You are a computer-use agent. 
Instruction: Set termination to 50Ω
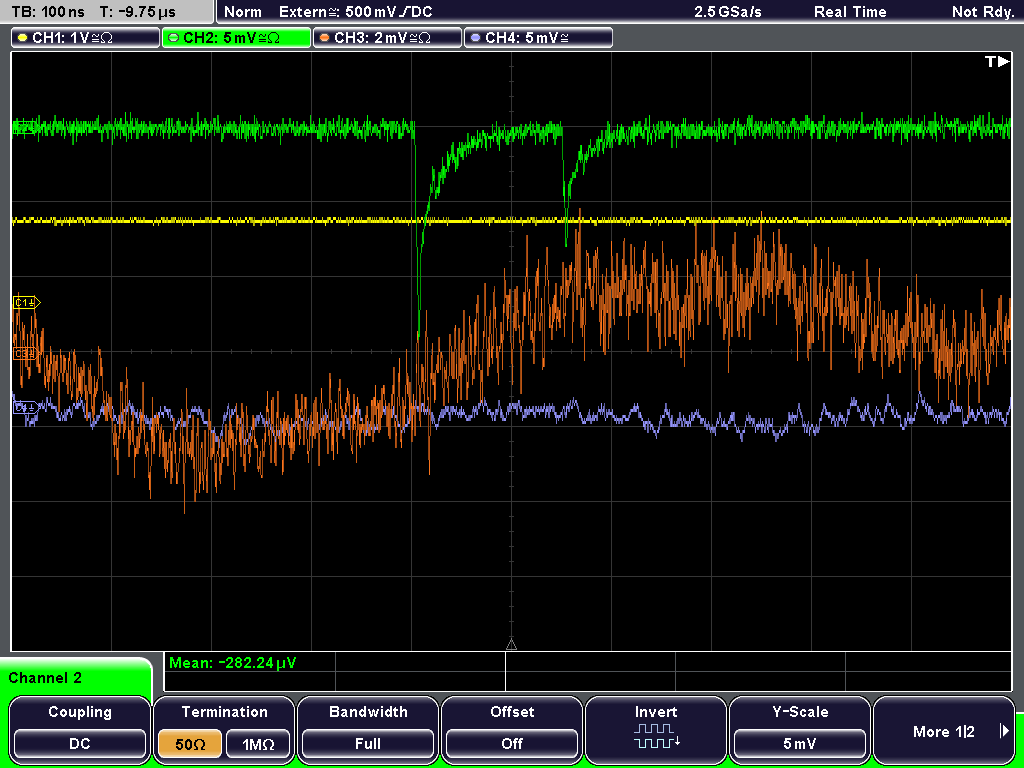point(190,744)
